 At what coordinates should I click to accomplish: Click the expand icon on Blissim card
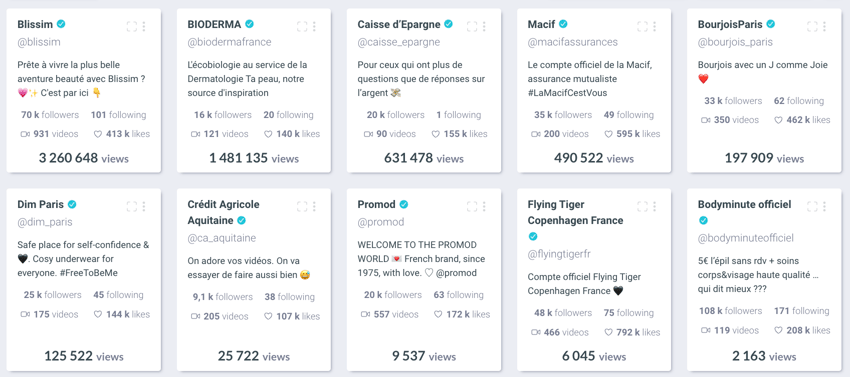132,26
